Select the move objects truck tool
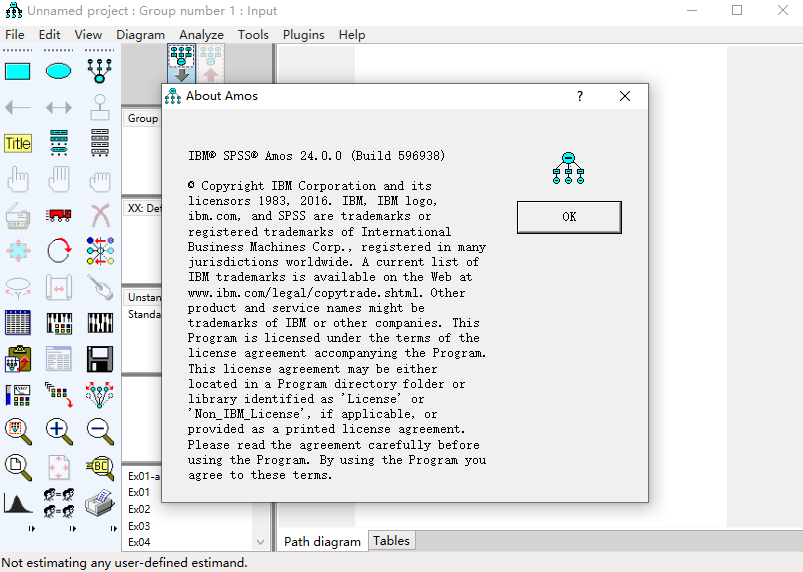The width and height of the screenshot is (803, 572). (58, 215)
